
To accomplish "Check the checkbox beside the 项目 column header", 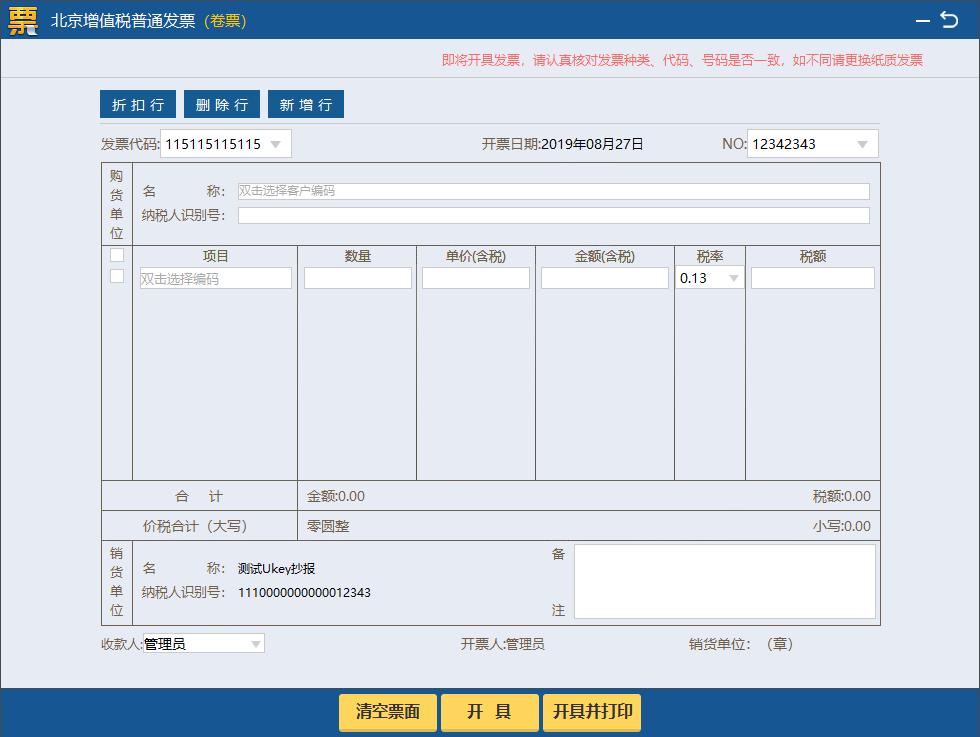I will coord(117,255).
